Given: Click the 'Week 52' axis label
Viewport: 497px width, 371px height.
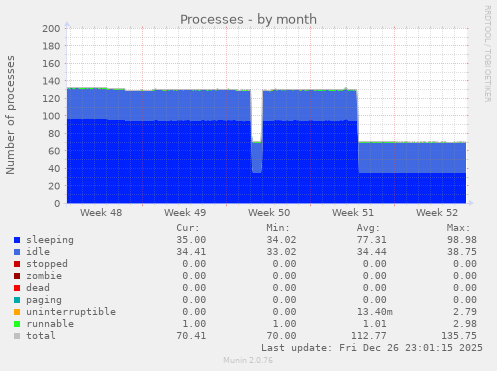Looking at the screenshot, I should click(x=437, y=213).
